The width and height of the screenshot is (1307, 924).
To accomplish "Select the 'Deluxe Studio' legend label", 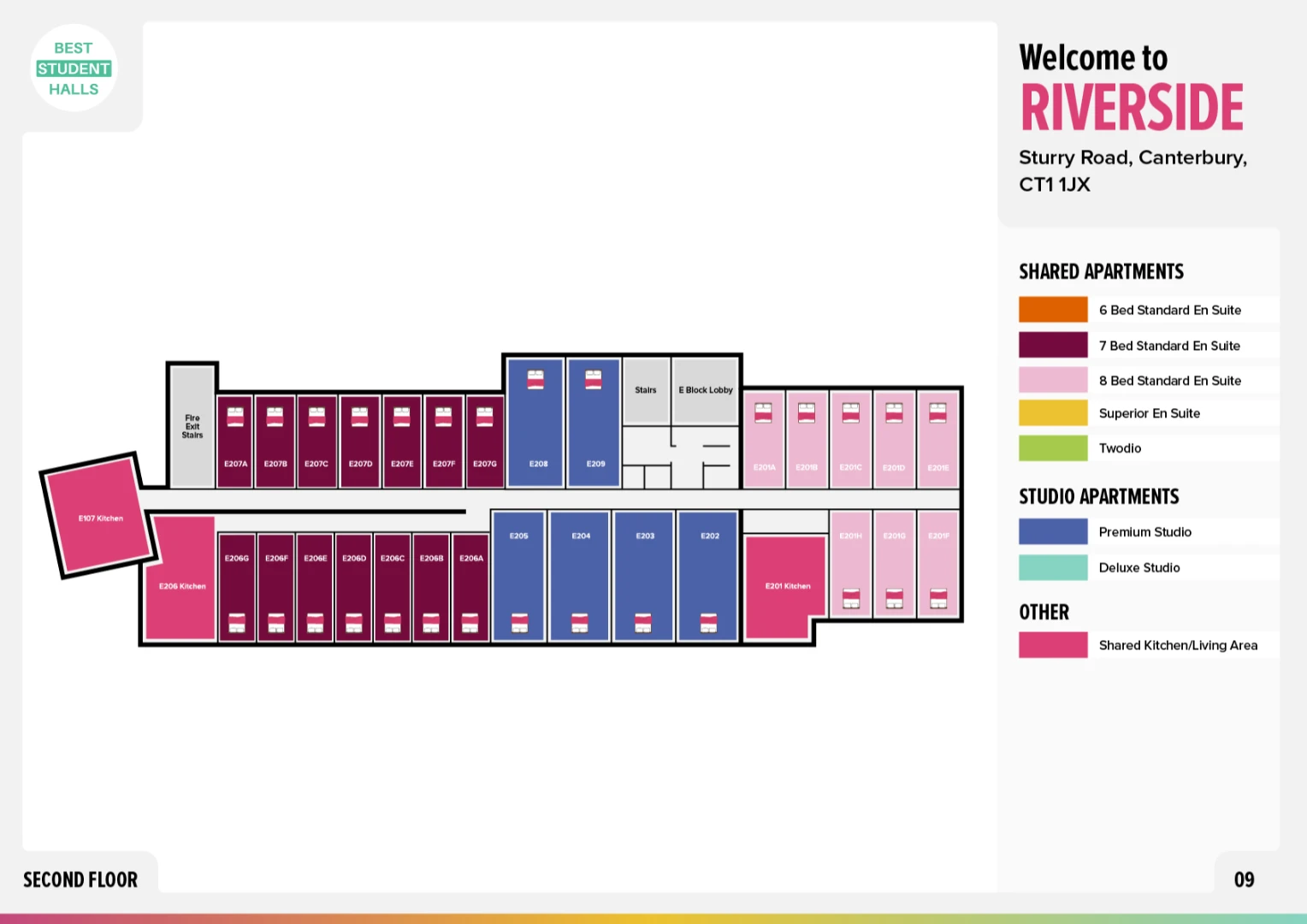I will click(x=1139, y=568).
